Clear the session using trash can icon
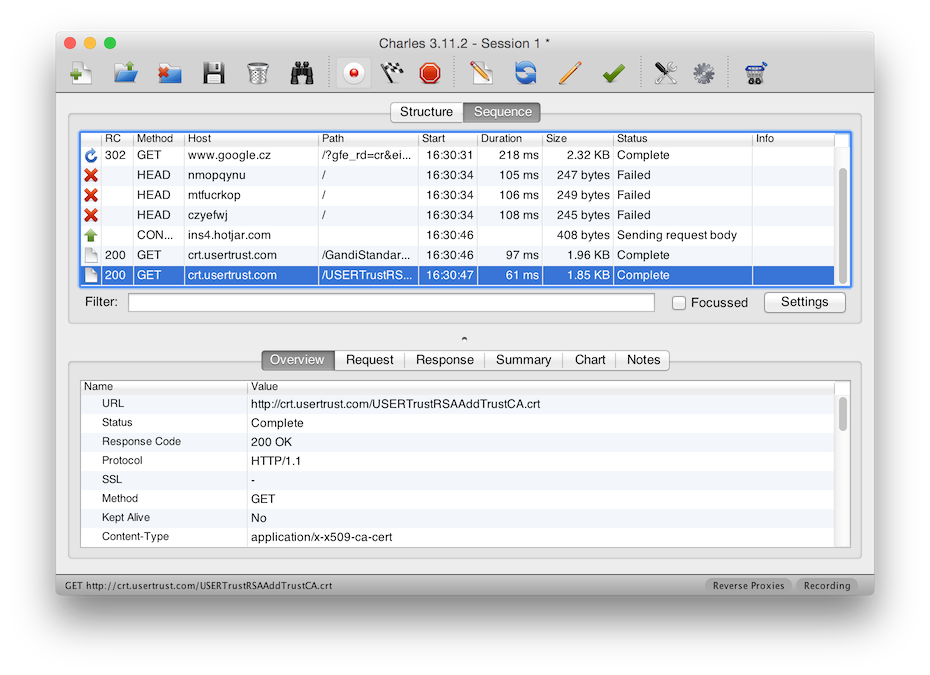Screen dimensions: 930x675 pyautogui.click(x=258, y=73)
